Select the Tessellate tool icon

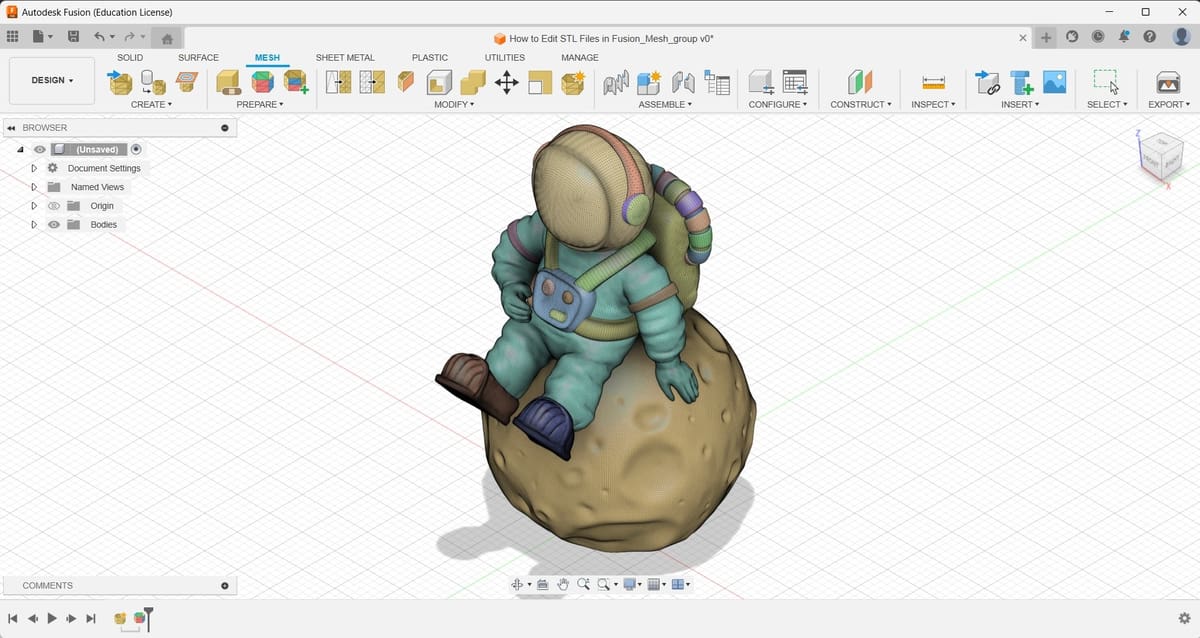[x=153, y=82]
